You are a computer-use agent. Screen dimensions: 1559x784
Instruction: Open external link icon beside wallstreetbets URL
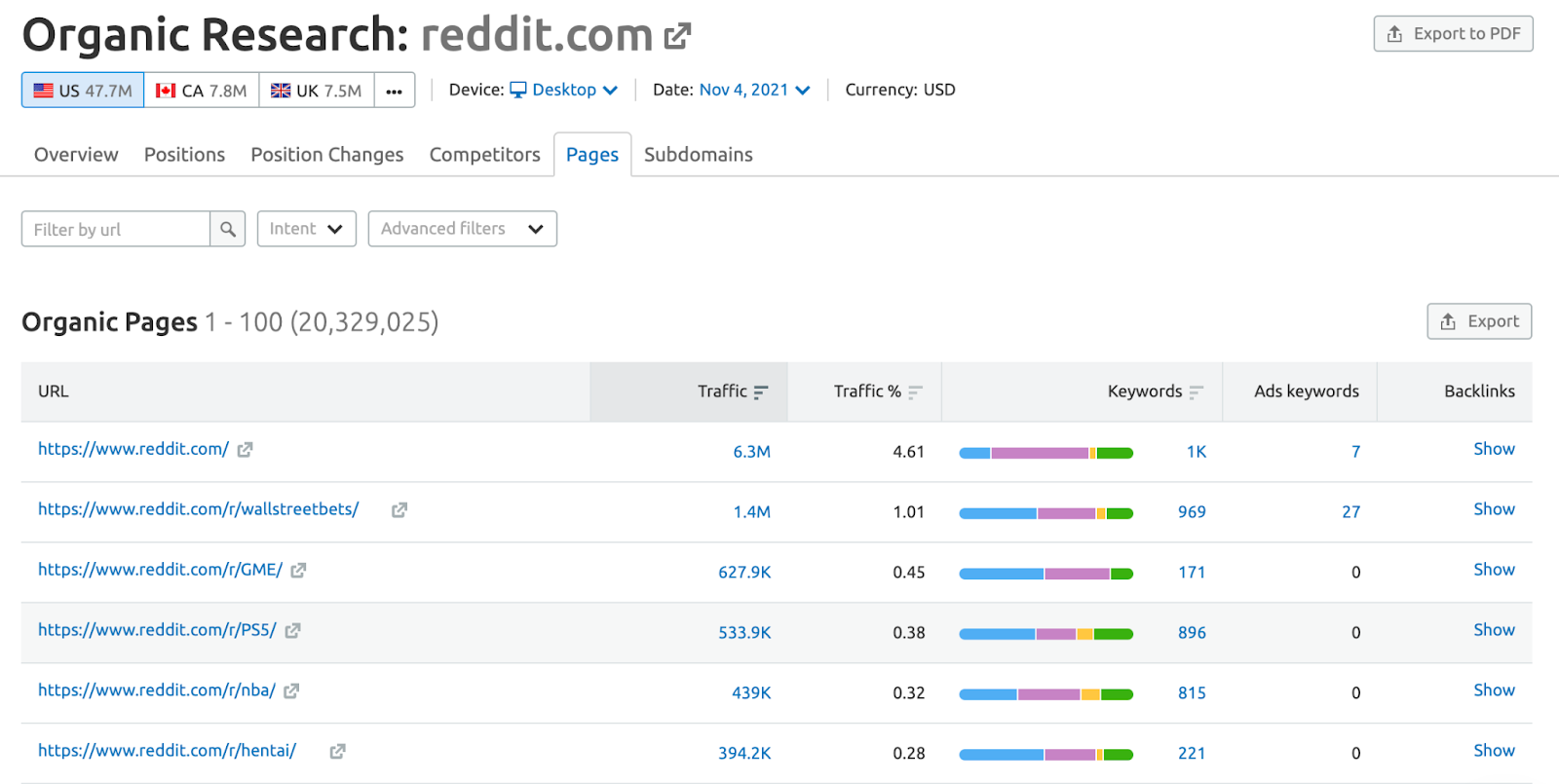399,510
